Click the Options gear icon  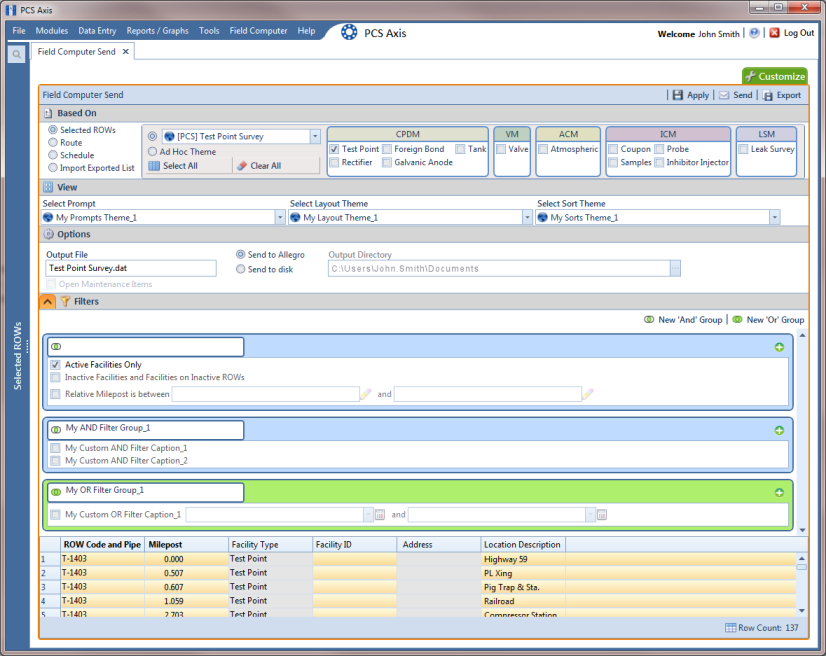[48, 234]
